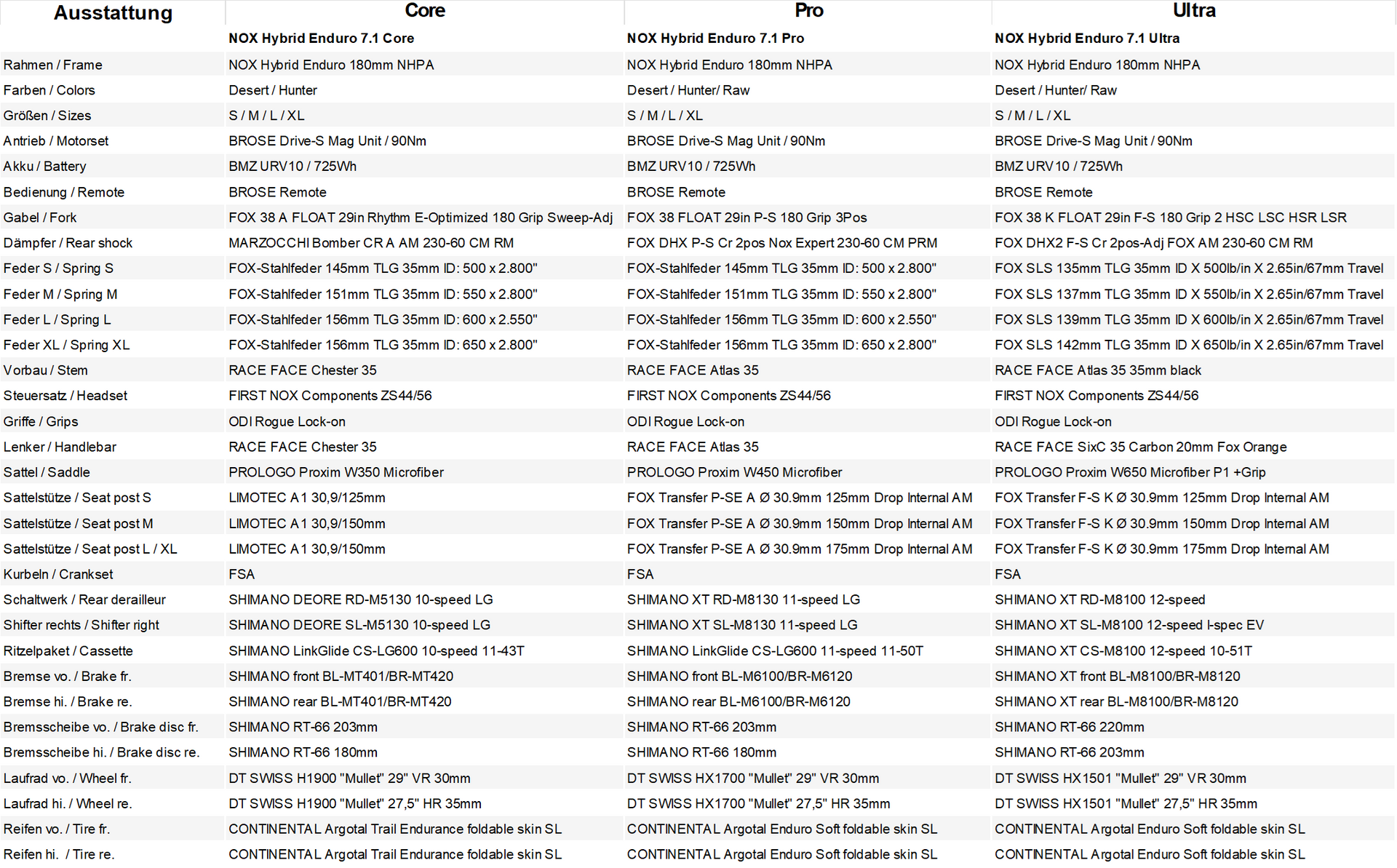Select the Sattel / Saddle row label
This screenshot has width=1397, height=868.
(47, 473)
